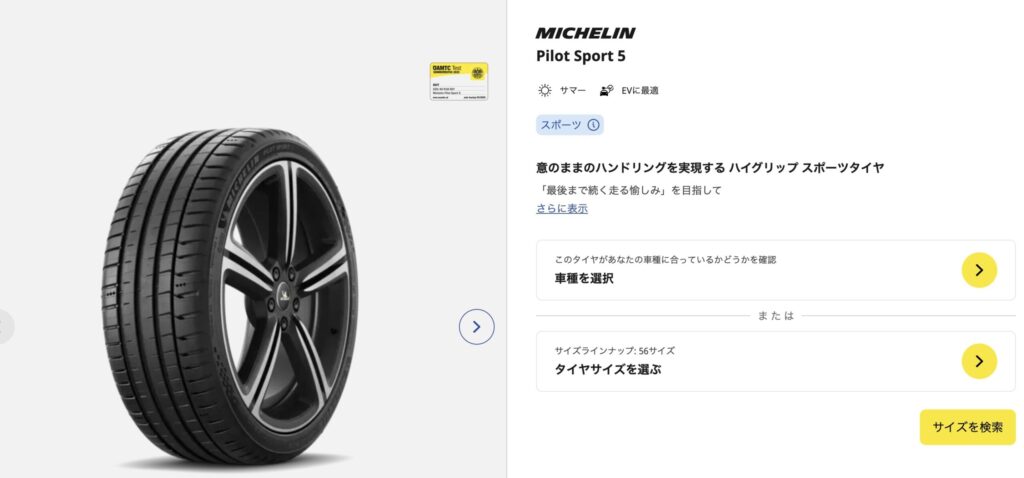Viewport: 1024px width, 478px height.
Task: Click yellow arrow for タイヤサイズを選ぶ
Action: point(979,361)
